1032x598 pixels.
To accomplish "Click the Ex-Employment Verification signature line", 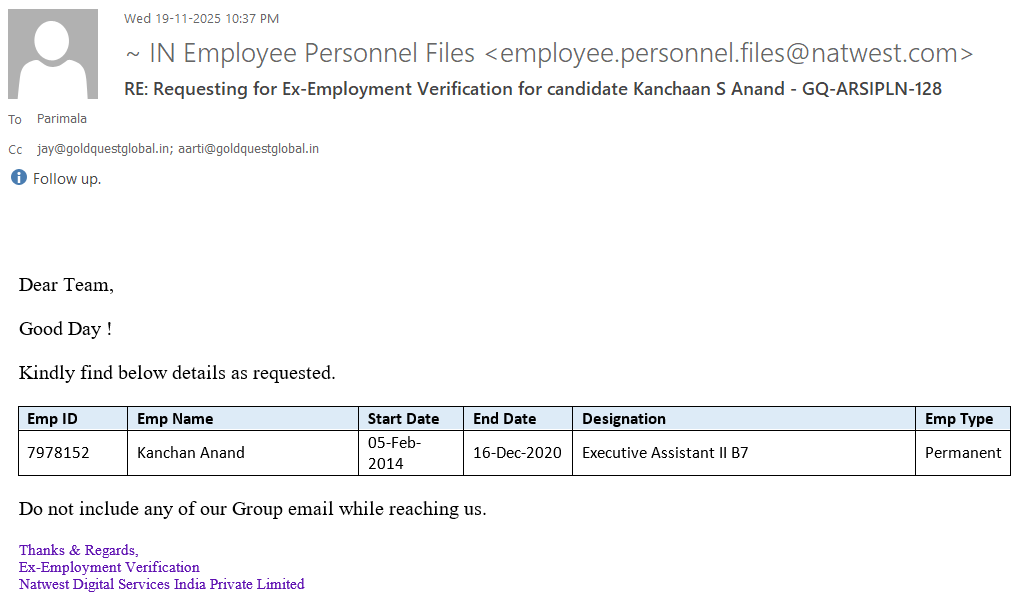I will pos(109,567).
